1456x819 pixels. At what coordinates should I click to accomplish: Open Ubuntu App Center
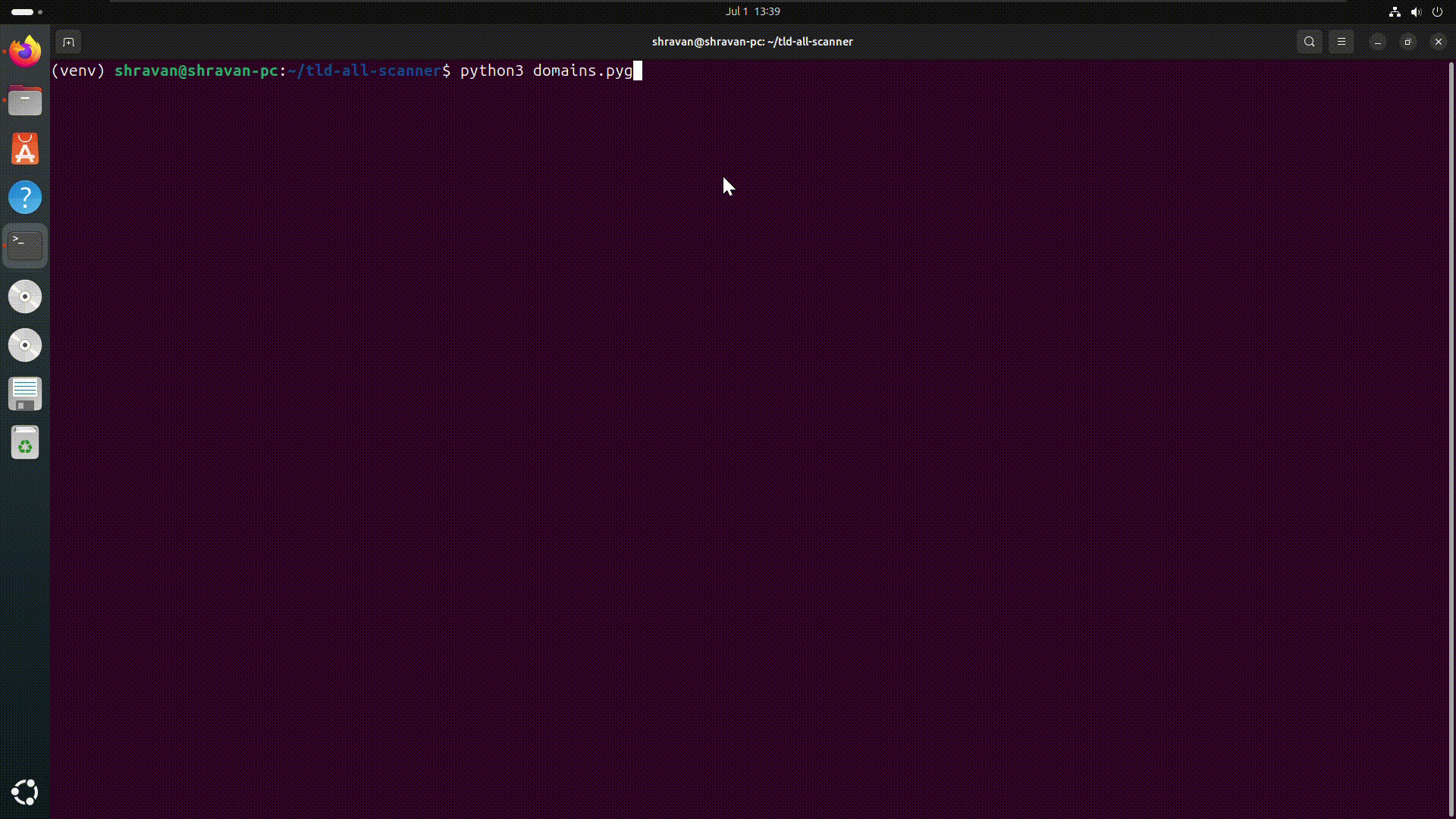[25, 149]
